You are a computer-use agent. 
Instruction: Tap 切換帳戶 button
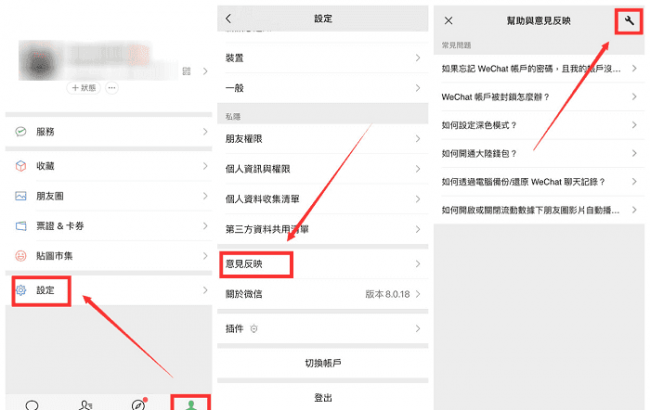pos(323,363)
